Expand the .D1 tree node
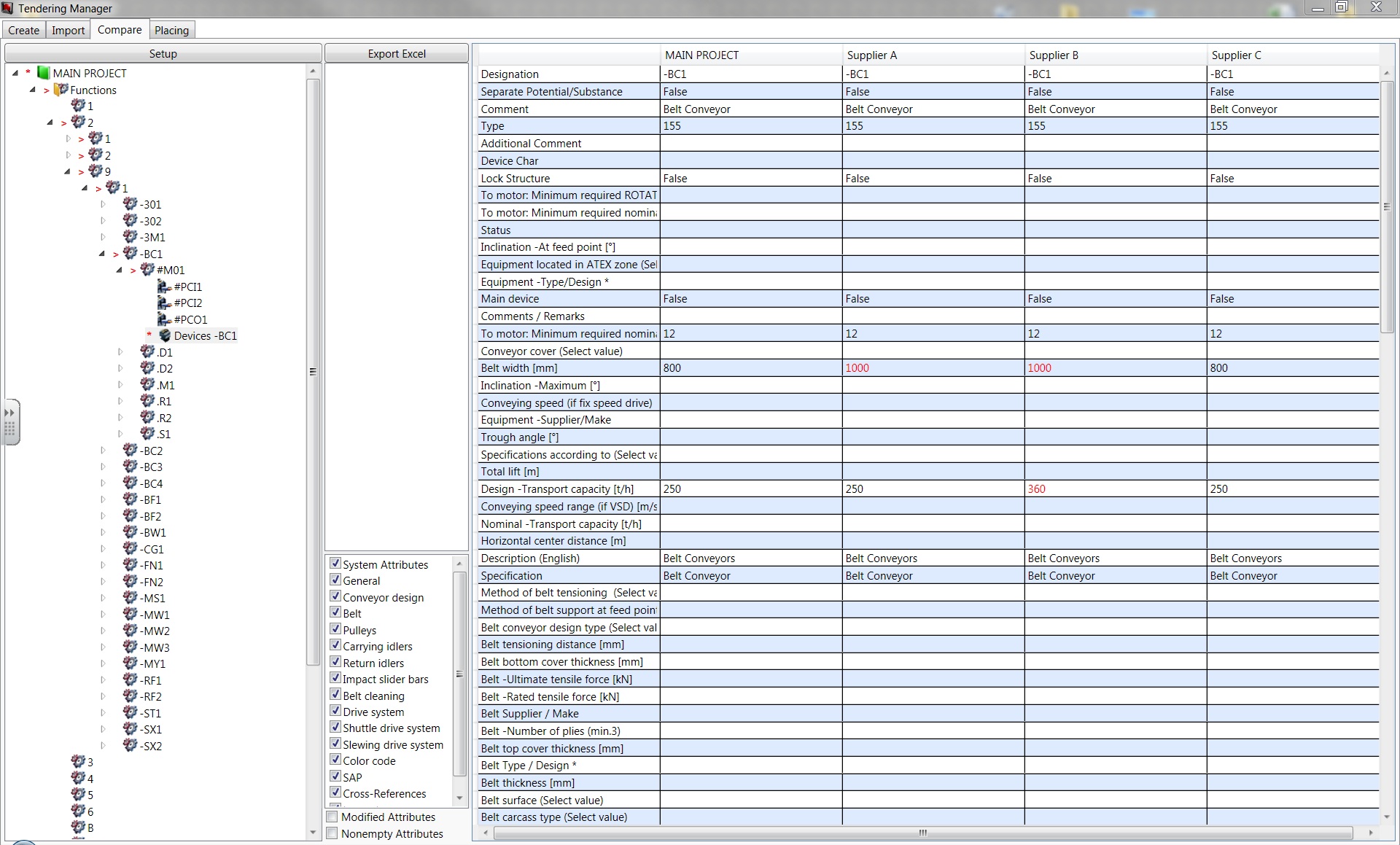This screenshot has height=845, width=1400. [x=120, y=352]
